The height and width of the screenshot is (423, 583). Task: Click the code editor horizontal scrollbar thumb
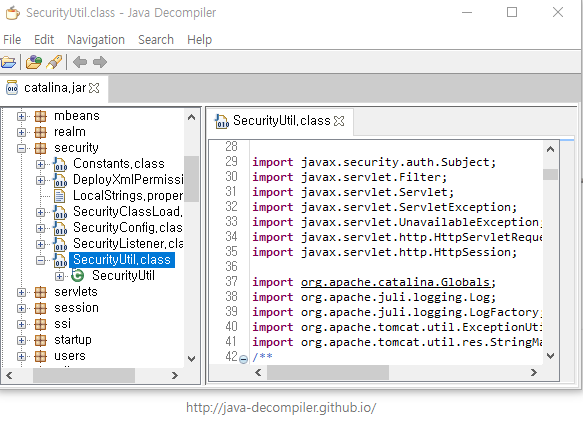click(328, 372)
